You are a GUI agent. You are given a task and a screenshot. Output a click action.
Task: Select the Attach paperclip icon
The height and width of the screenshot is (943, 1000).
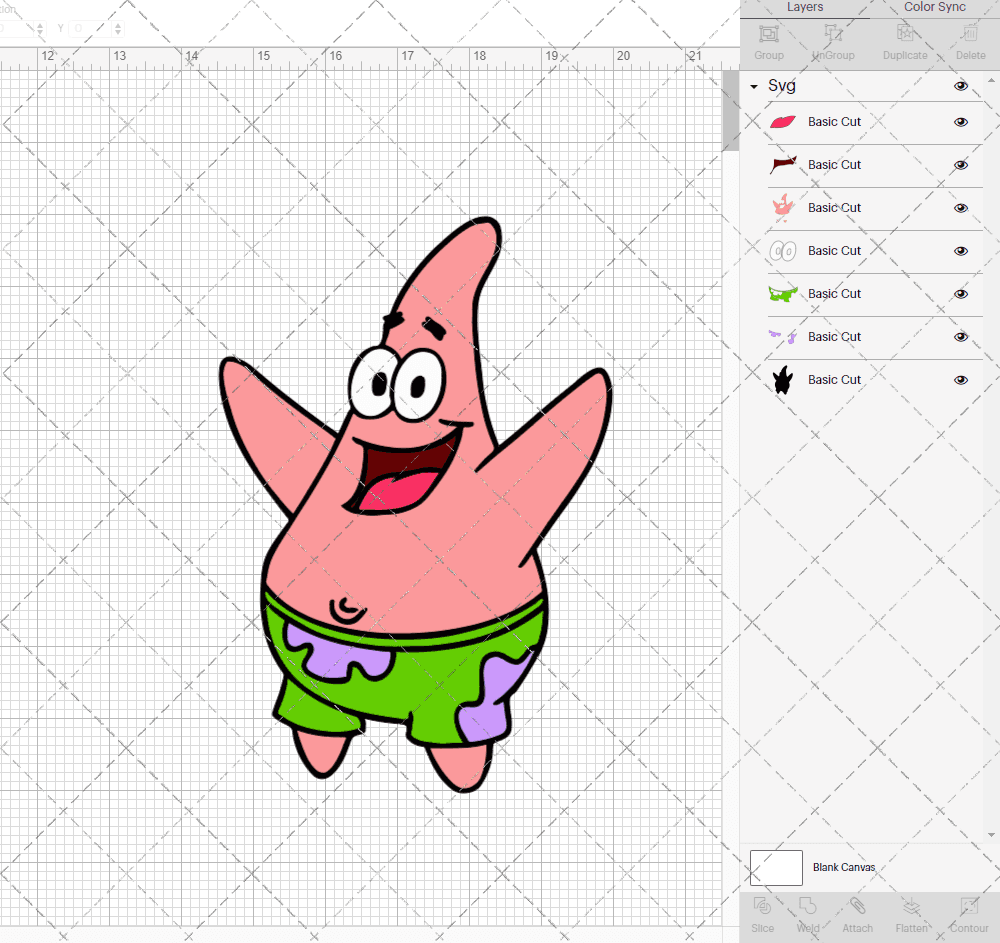[857, 906]
